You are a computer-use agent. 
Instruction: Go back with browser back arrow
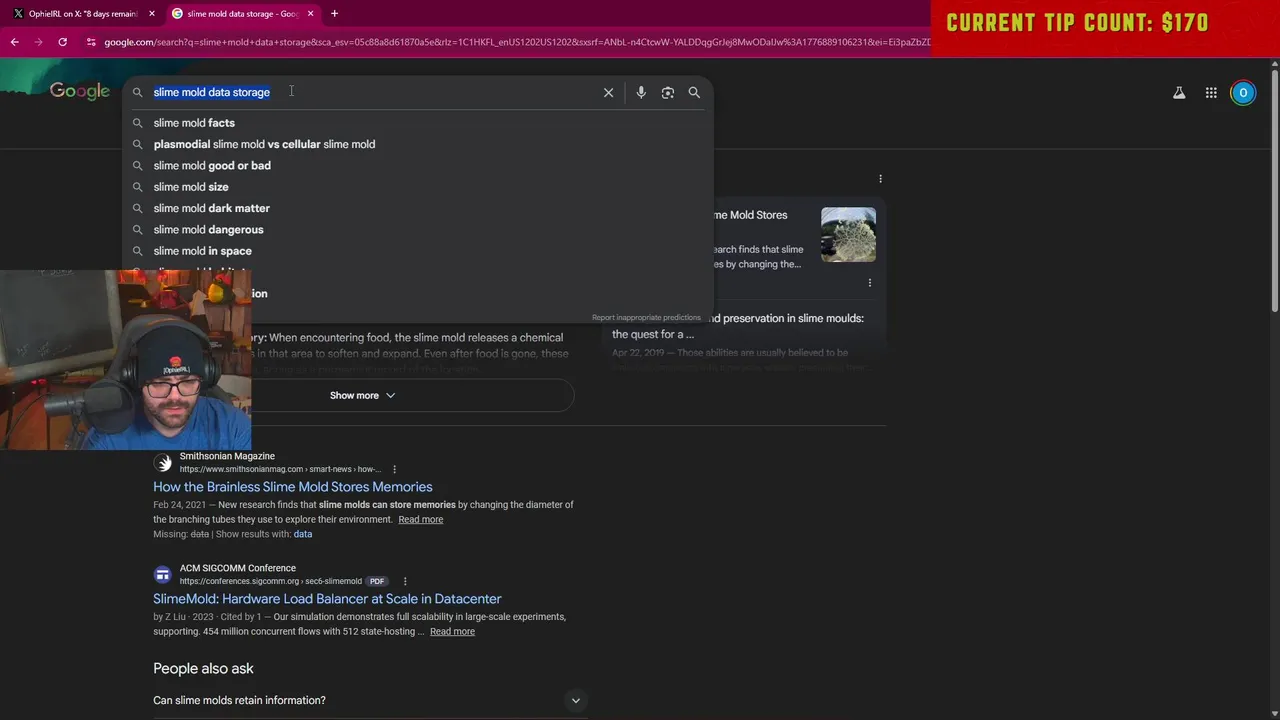click(x=14, y=42)
